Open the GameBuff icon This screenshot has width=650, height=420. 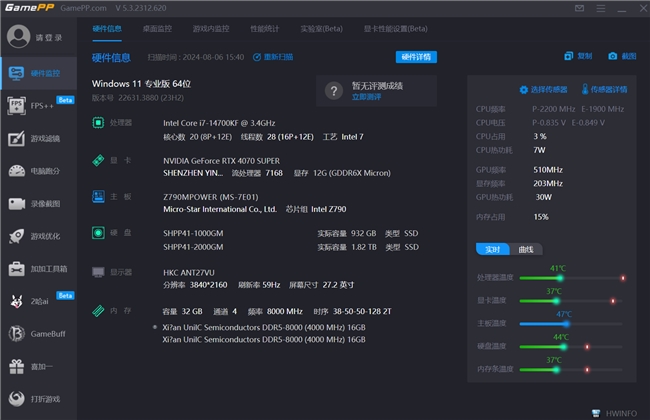pyautogui.click(x=17, y=334)
